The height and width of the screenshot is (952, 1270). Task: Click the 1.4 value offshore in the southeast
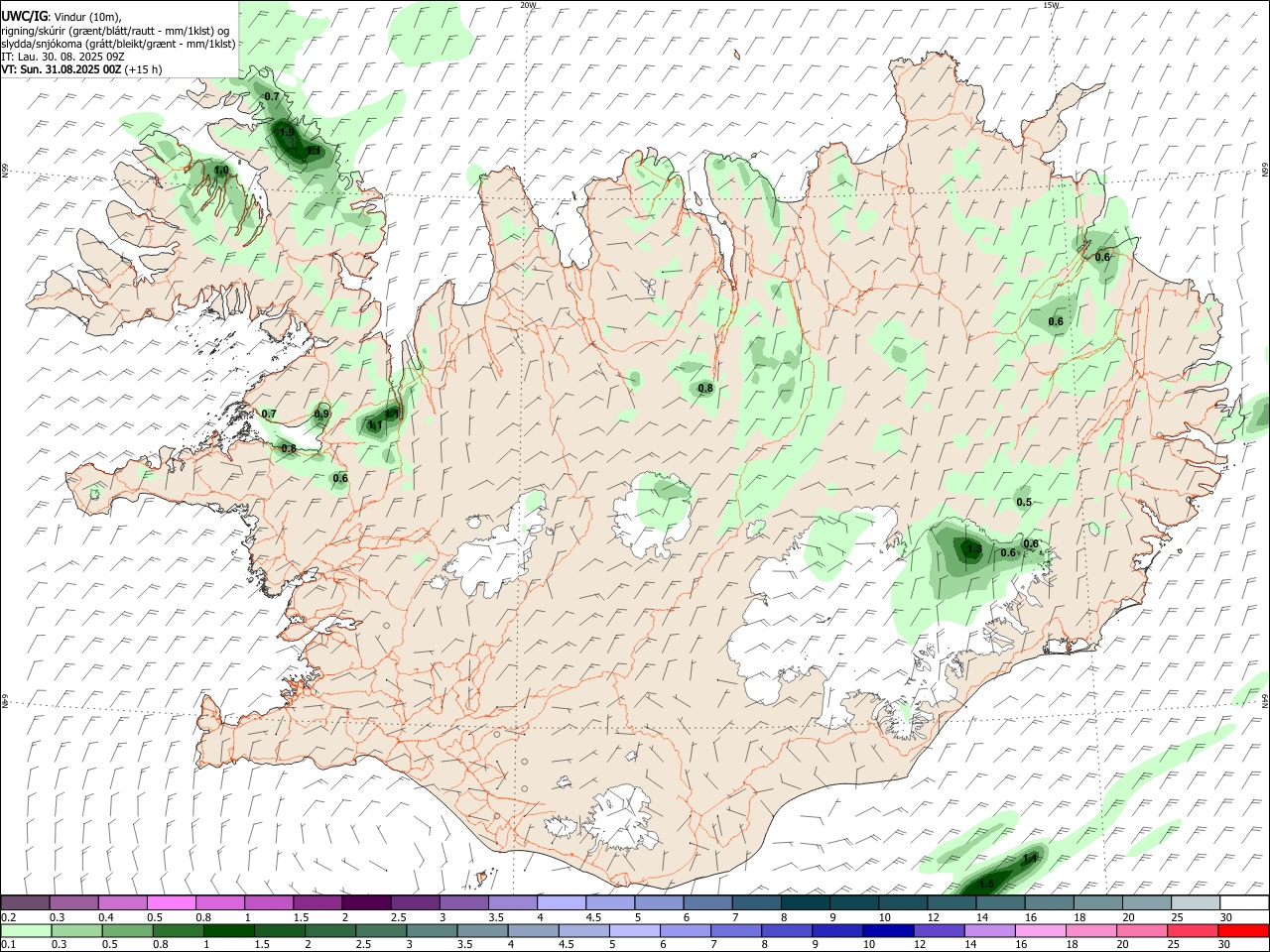click(x=1030, y=858)
